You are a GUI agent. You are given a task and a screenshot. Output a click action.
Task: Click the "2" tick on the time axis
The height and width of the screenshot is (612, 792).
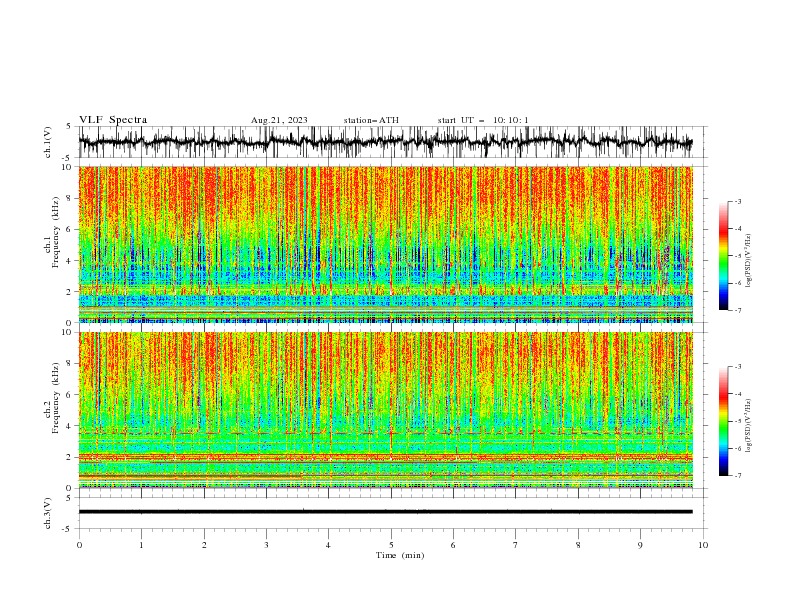(x=204, y=545)
